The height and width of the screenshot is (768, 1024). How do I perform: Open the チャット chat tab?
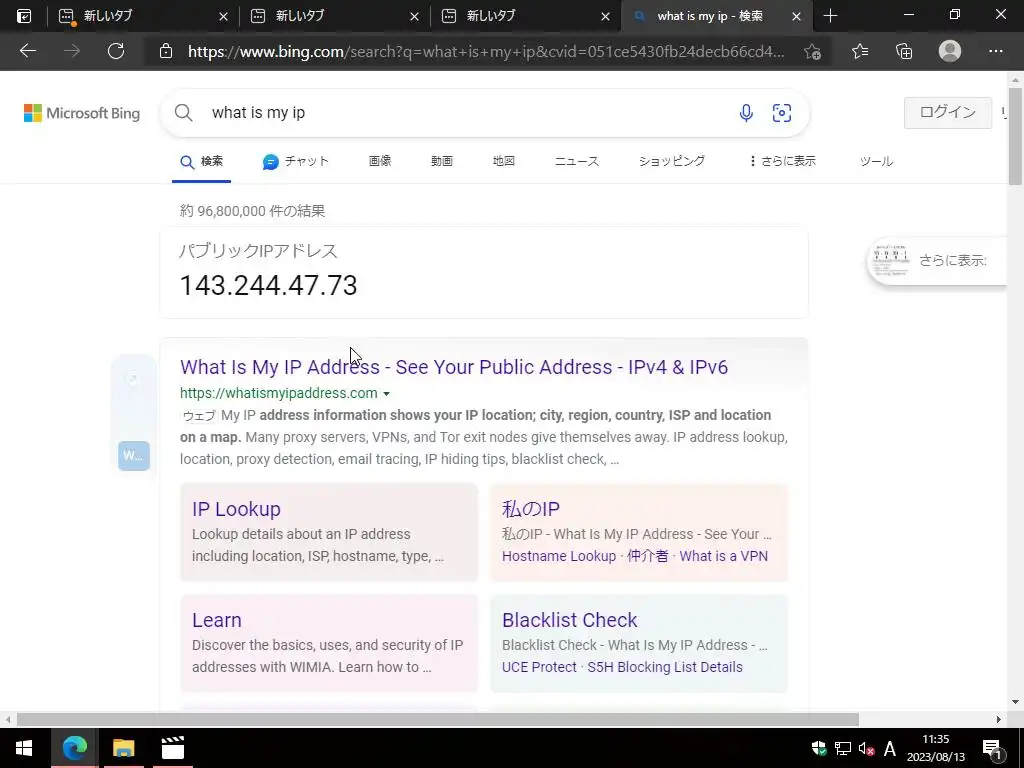295,161
